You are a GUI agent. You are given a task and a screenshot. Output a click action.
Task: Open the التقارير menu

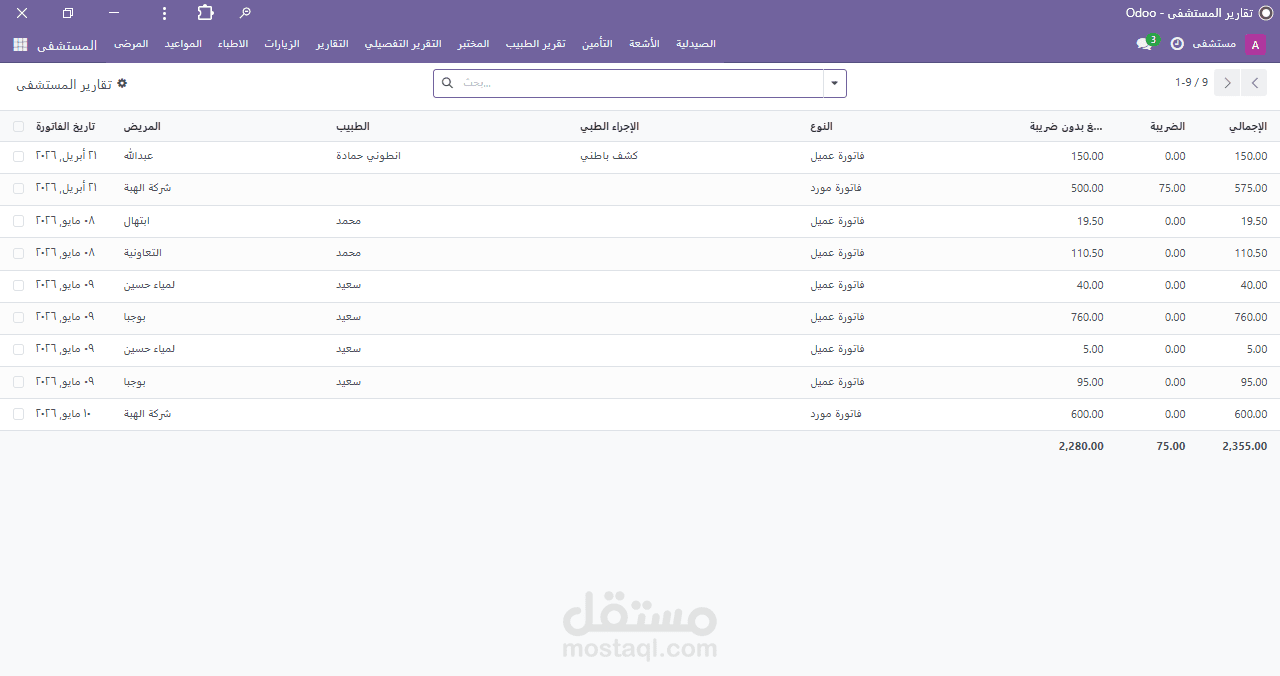coord(333,44)
